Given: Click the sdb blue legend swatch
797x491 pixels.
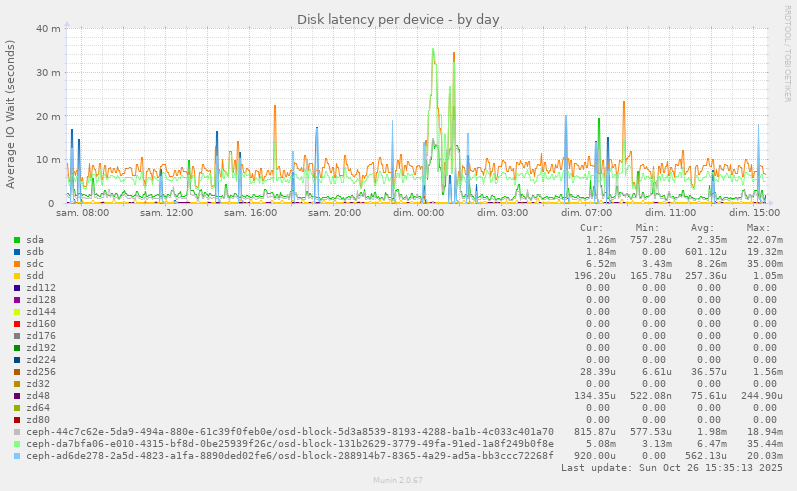Looking at the screenshot, I should tap(17, 252).
